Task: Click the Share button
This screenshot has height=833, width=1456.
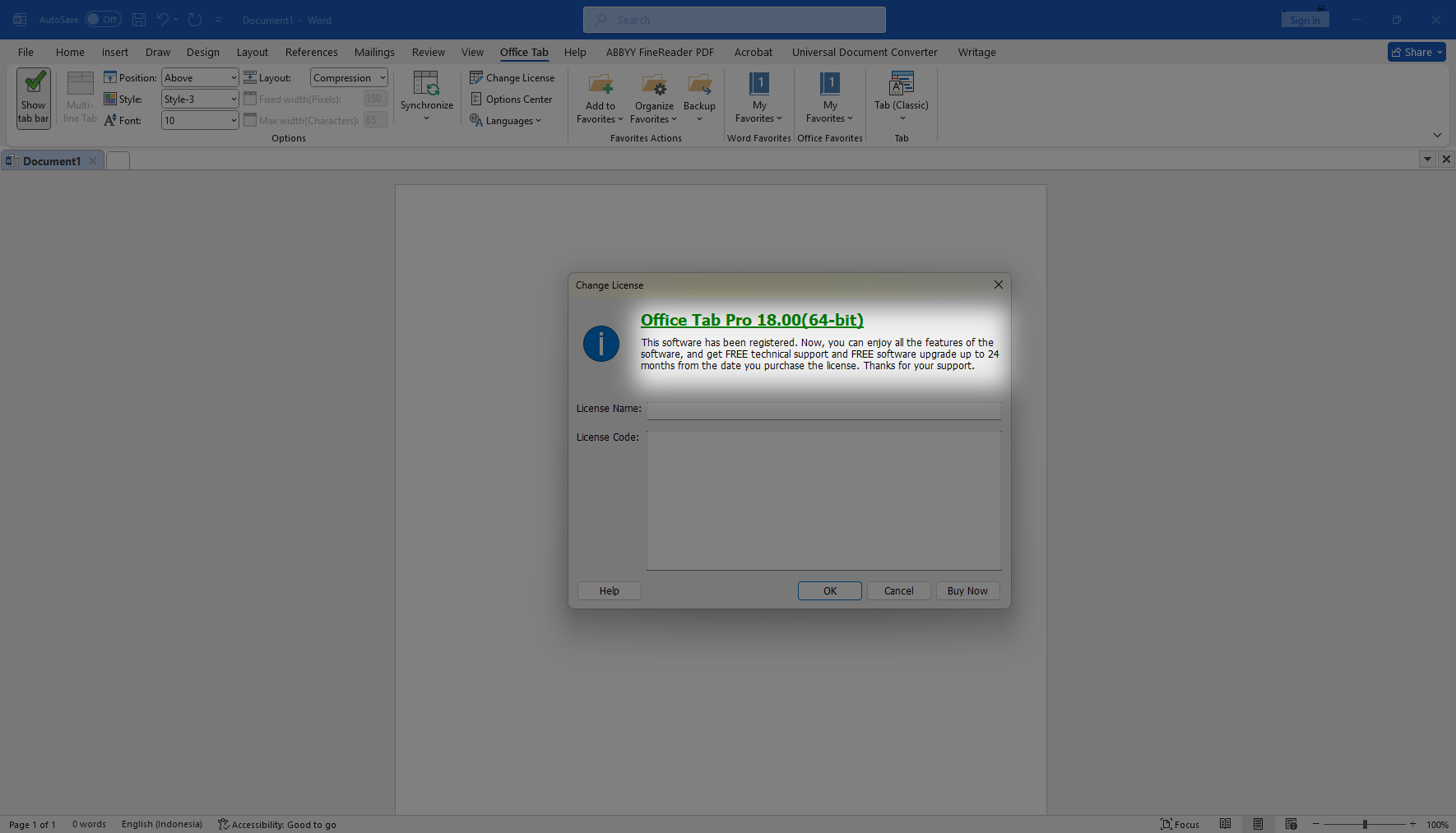Action: (x=1417, y=52)
